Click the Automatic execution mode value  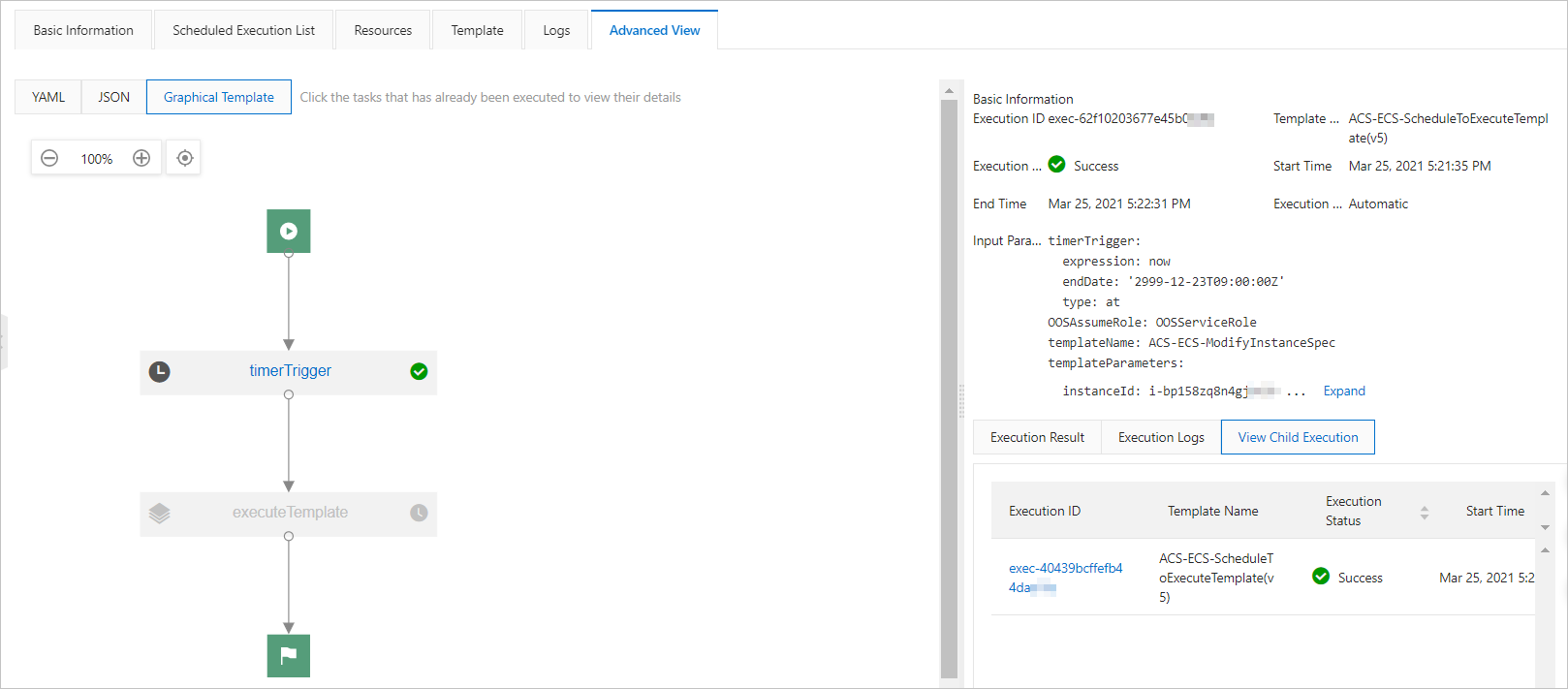point(1378,204)
